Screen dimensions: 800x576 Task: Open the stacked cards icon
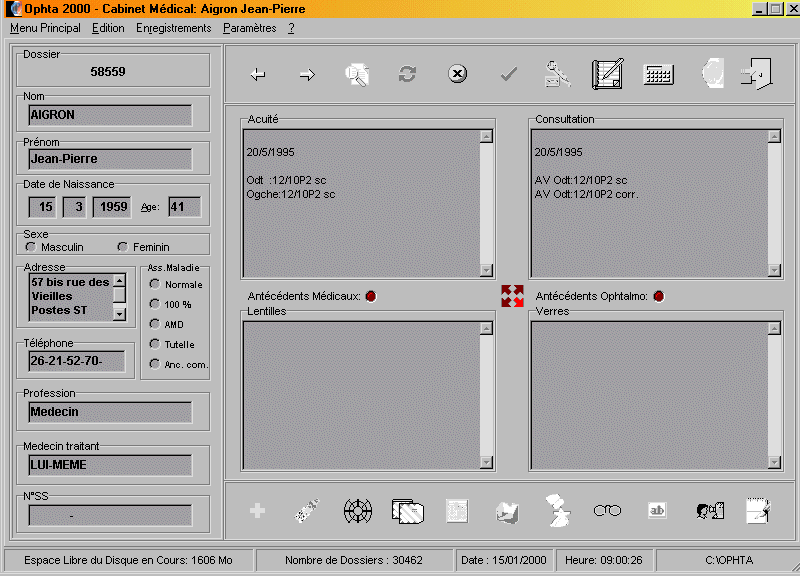coord(408,511)
